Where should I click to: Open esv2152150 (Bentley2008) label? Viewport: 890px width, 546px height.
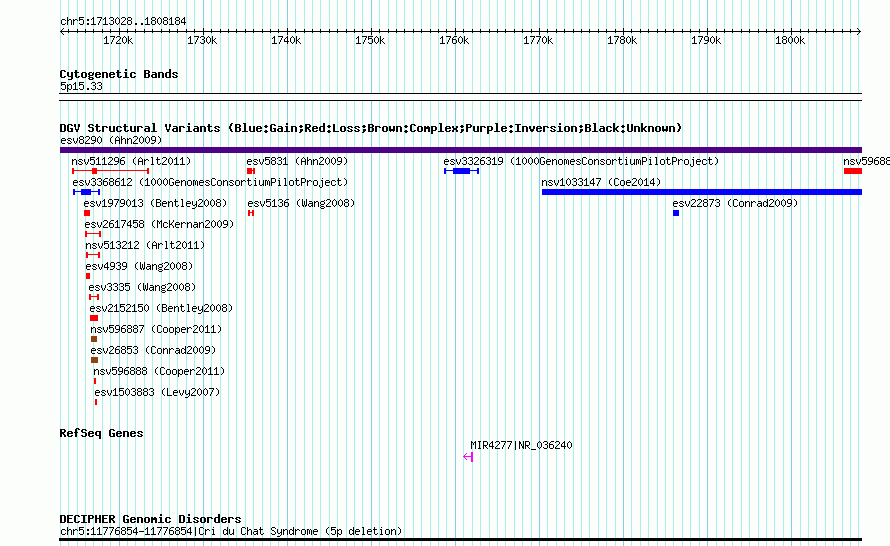pos(161,308)
